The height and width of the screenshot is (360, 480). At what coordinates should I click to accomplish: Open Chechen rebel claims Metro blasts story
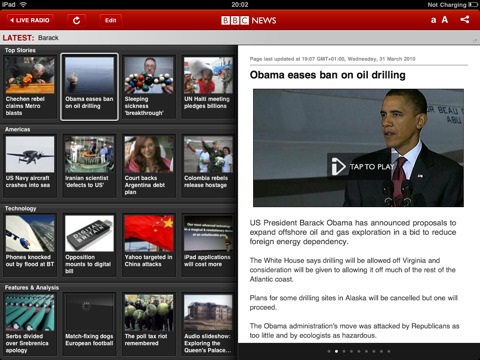coord(30,87)
